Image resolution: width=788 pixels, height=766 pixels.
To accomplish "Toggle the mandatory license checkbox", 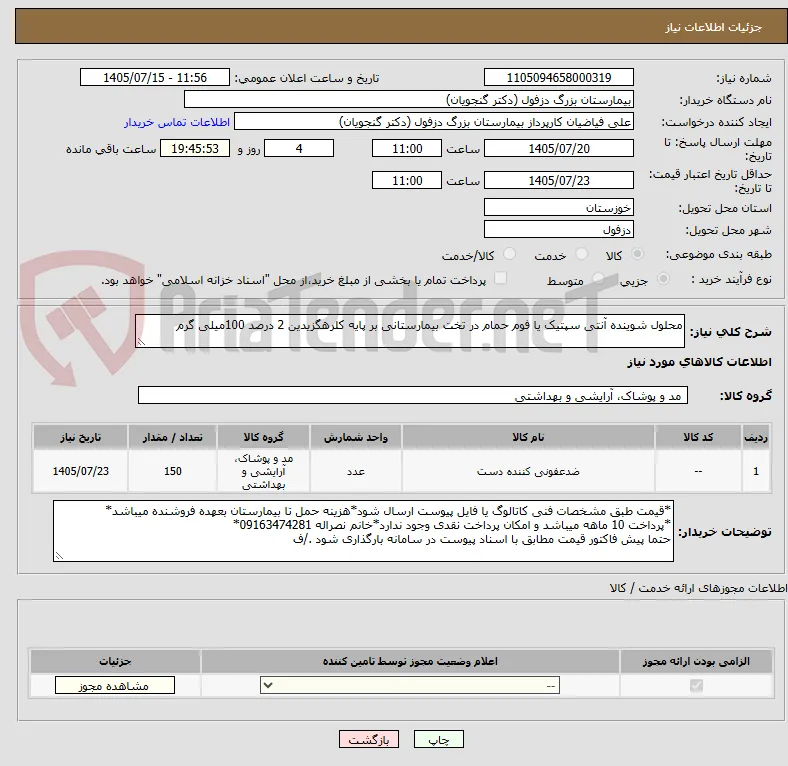I will click(696, 686).
